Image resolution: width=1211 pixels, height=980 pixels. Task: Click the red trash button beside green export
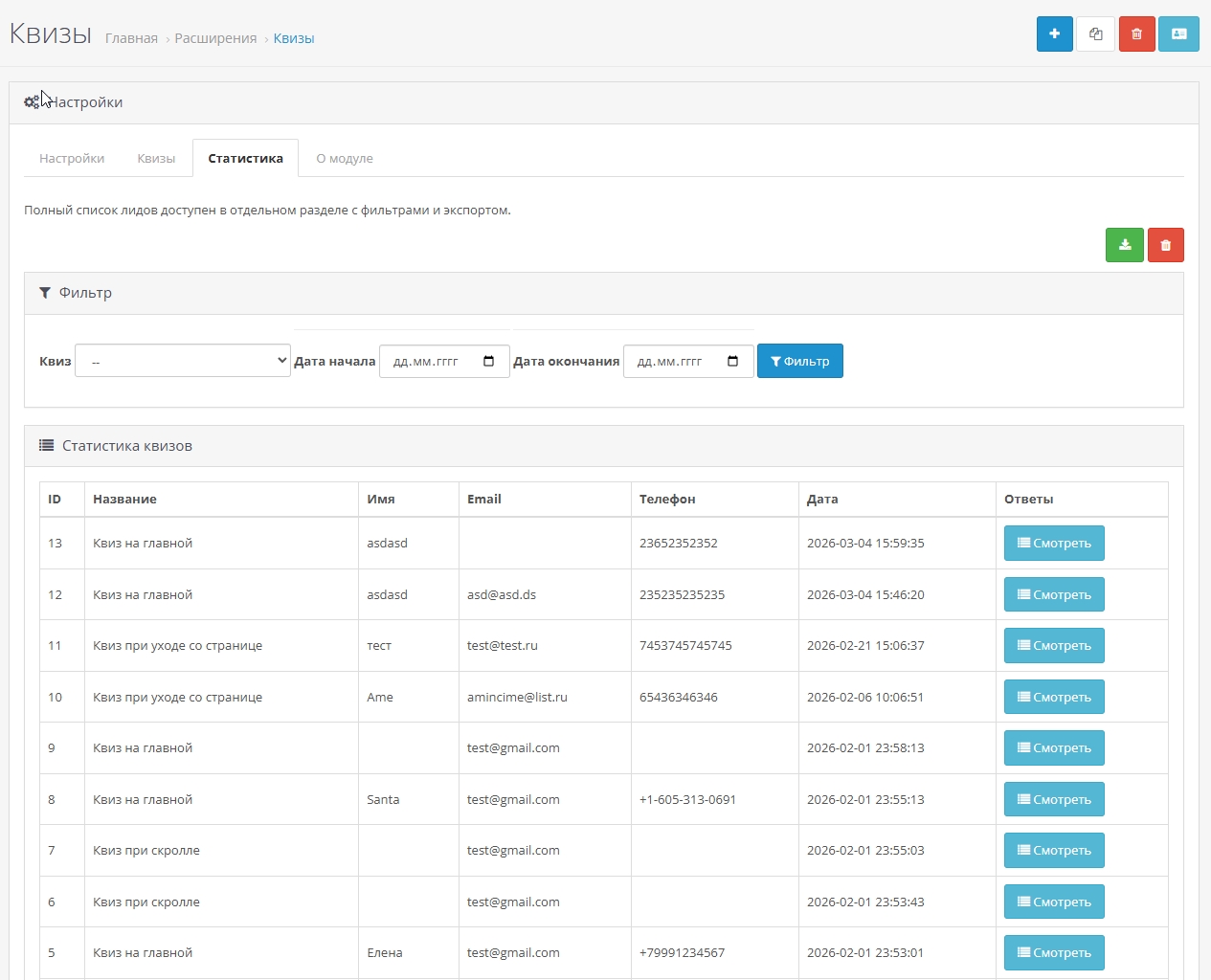coord(1165,245)
